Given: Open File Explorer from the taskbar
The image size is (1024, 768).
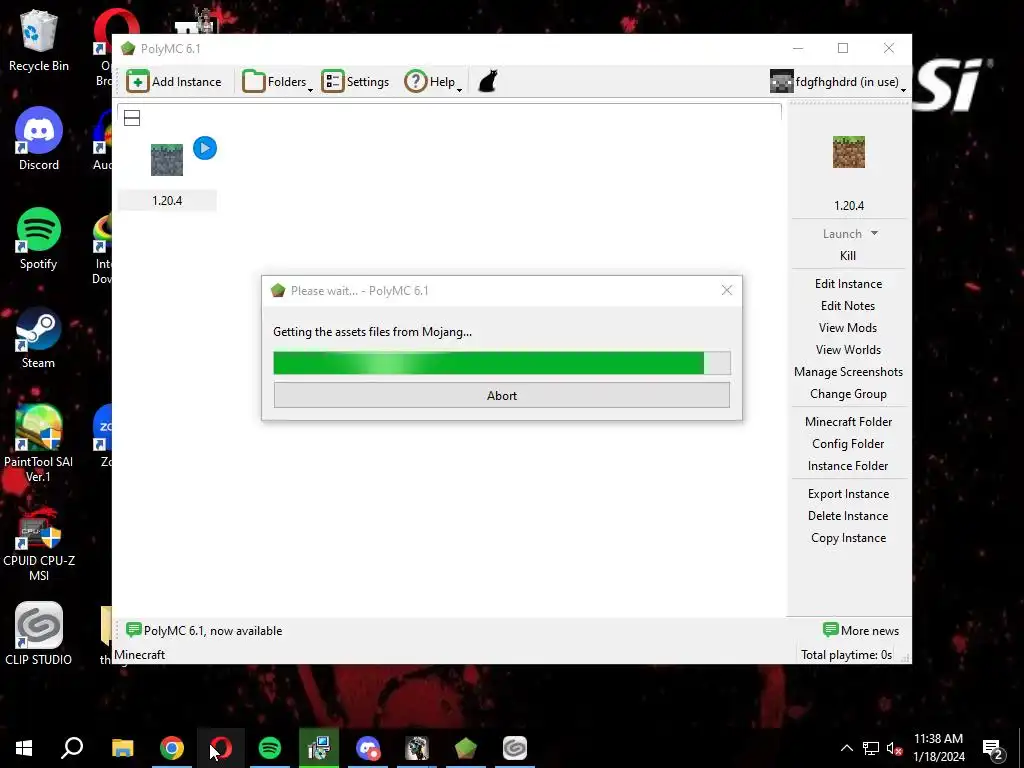Looking at the screenshot, I should [123, 748].
